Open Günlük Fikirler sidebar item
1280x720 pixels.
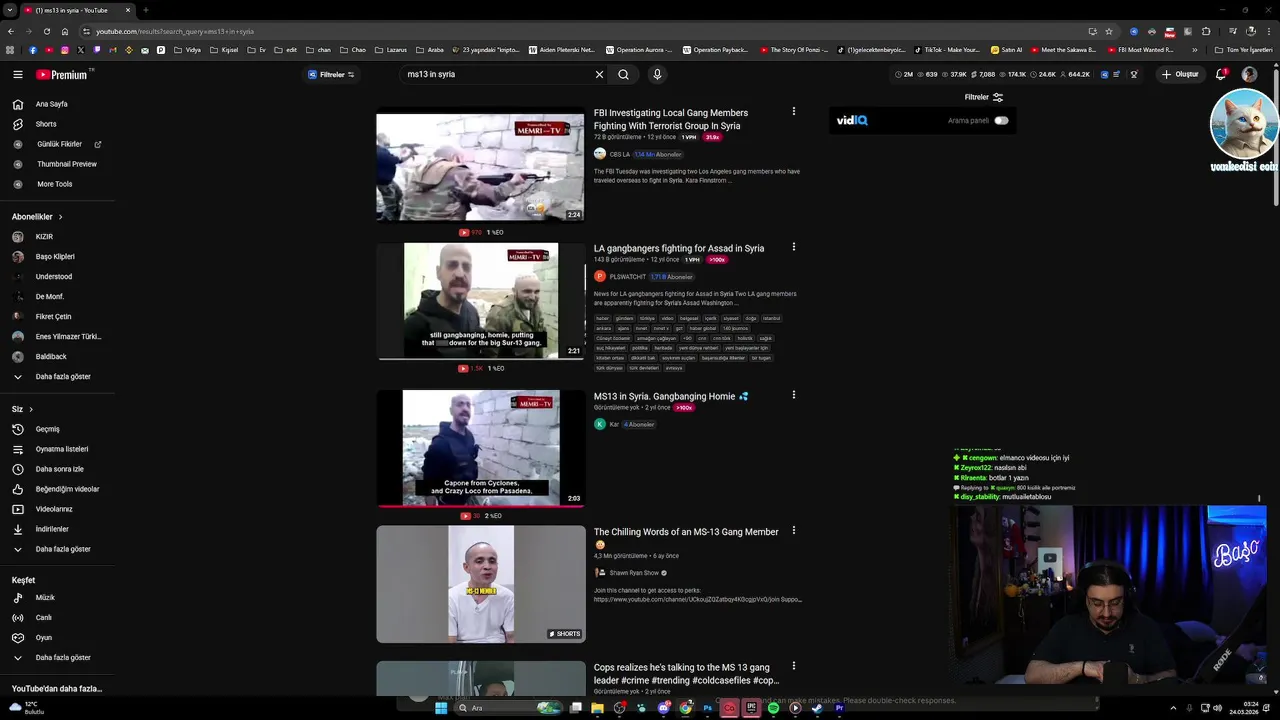click(58, 144)
